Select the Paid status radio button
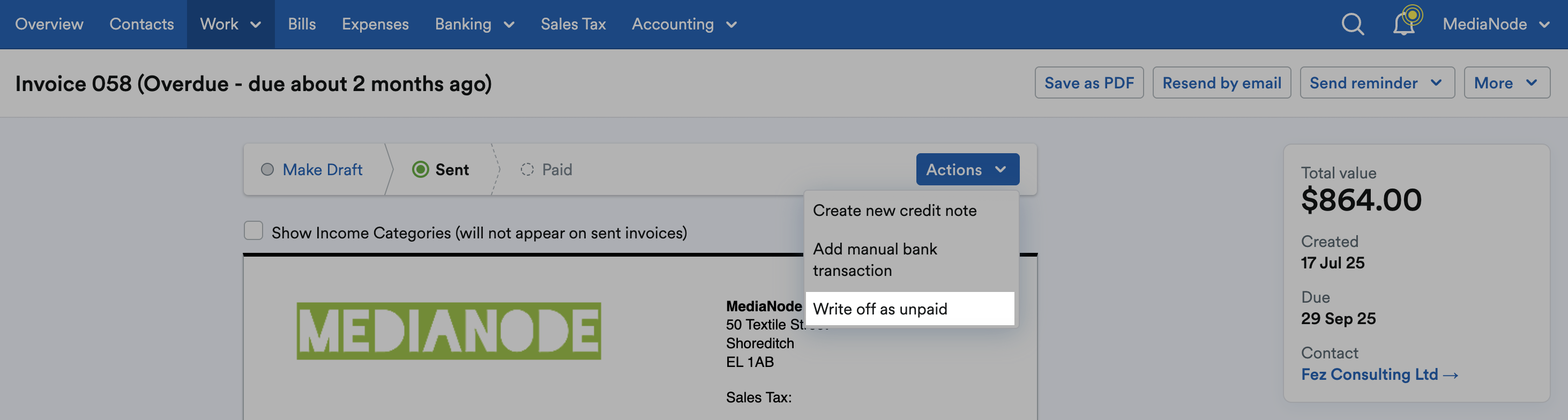Image resolution: width=1568 pixels, height=420 pixels. click(527, 169)
